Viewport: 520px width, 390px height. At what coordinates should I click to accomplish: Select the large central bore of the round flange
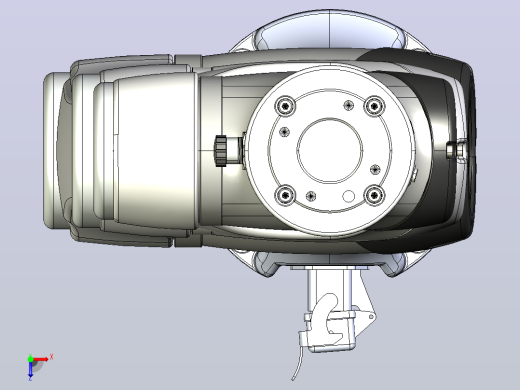coord(330,151)
